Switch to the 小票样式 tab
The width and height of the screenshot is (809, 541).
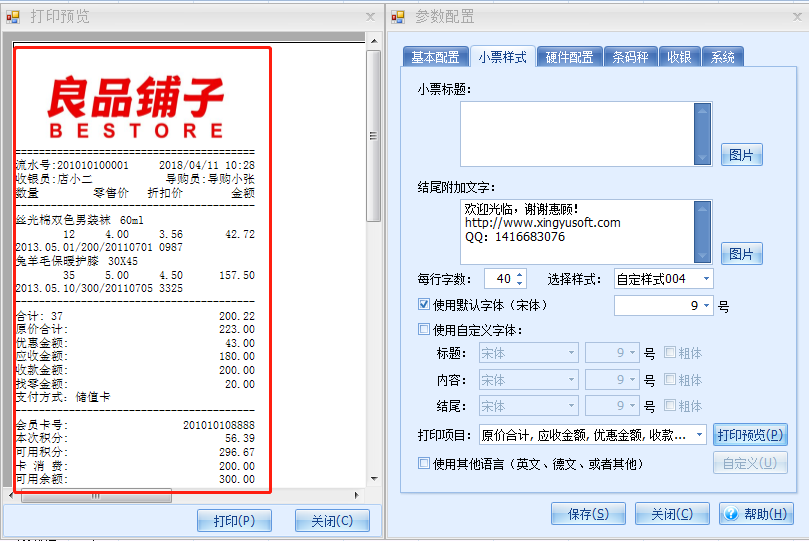tap(502, 56)
